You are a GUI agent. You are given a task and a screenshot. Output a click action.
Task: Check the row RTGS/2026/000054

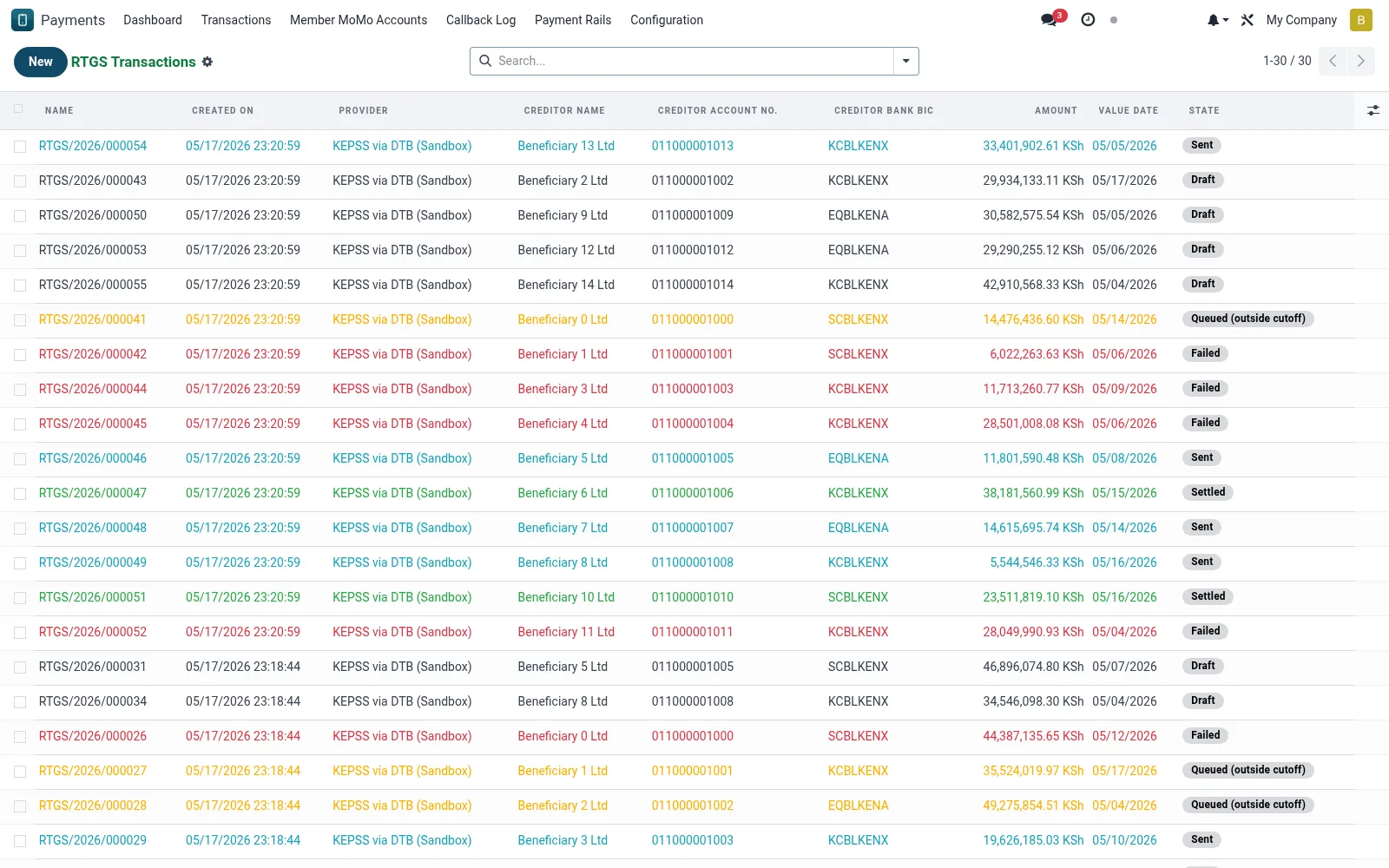click(x=20, y=147)
